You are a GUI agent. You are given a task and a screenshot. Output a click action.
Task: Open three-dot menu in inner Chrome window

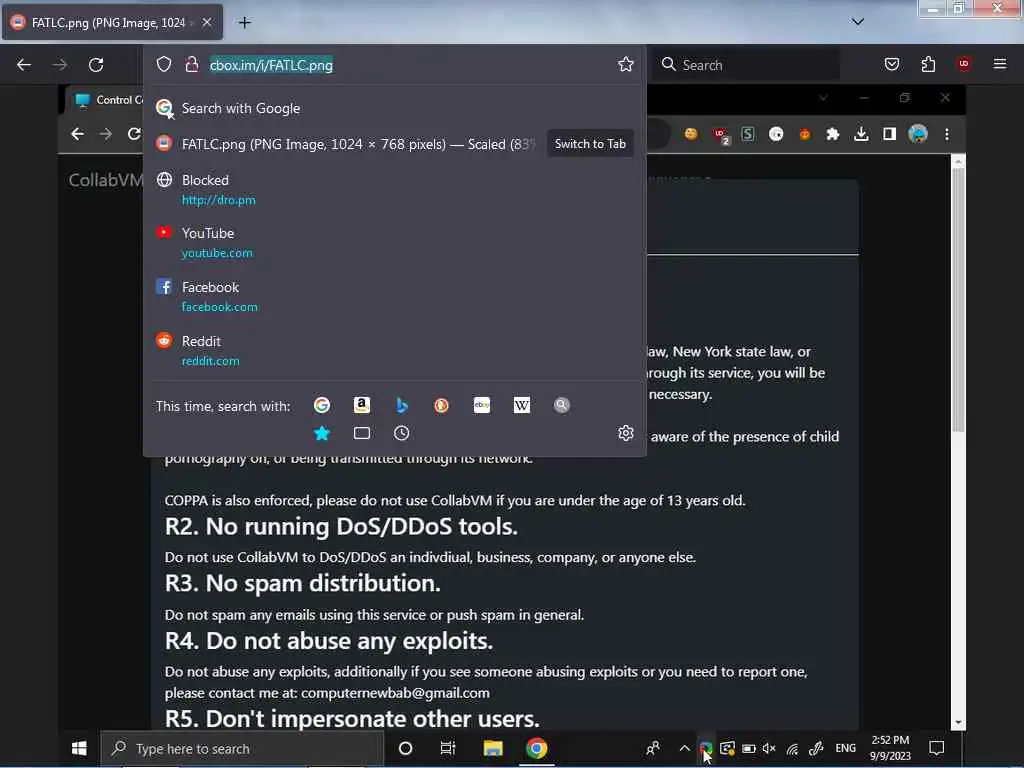tap(947, 134)
